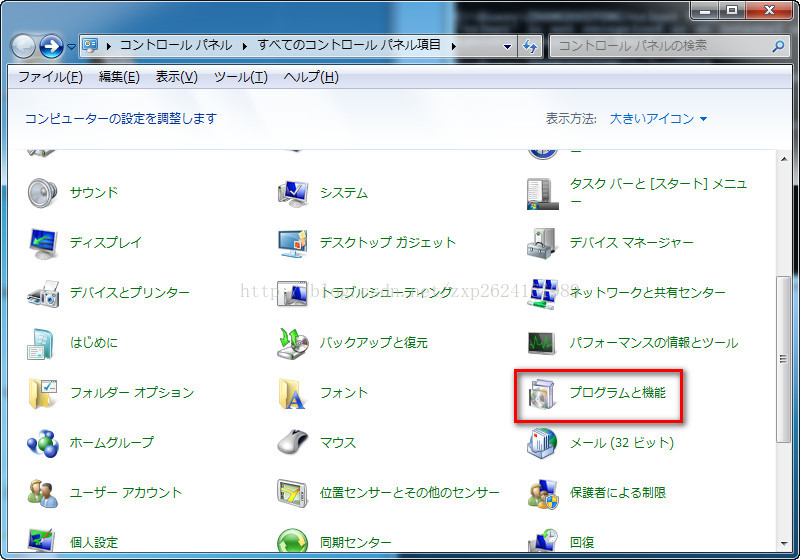
Task: Open the フォルダー オプション icon
Action: point(42,393)
